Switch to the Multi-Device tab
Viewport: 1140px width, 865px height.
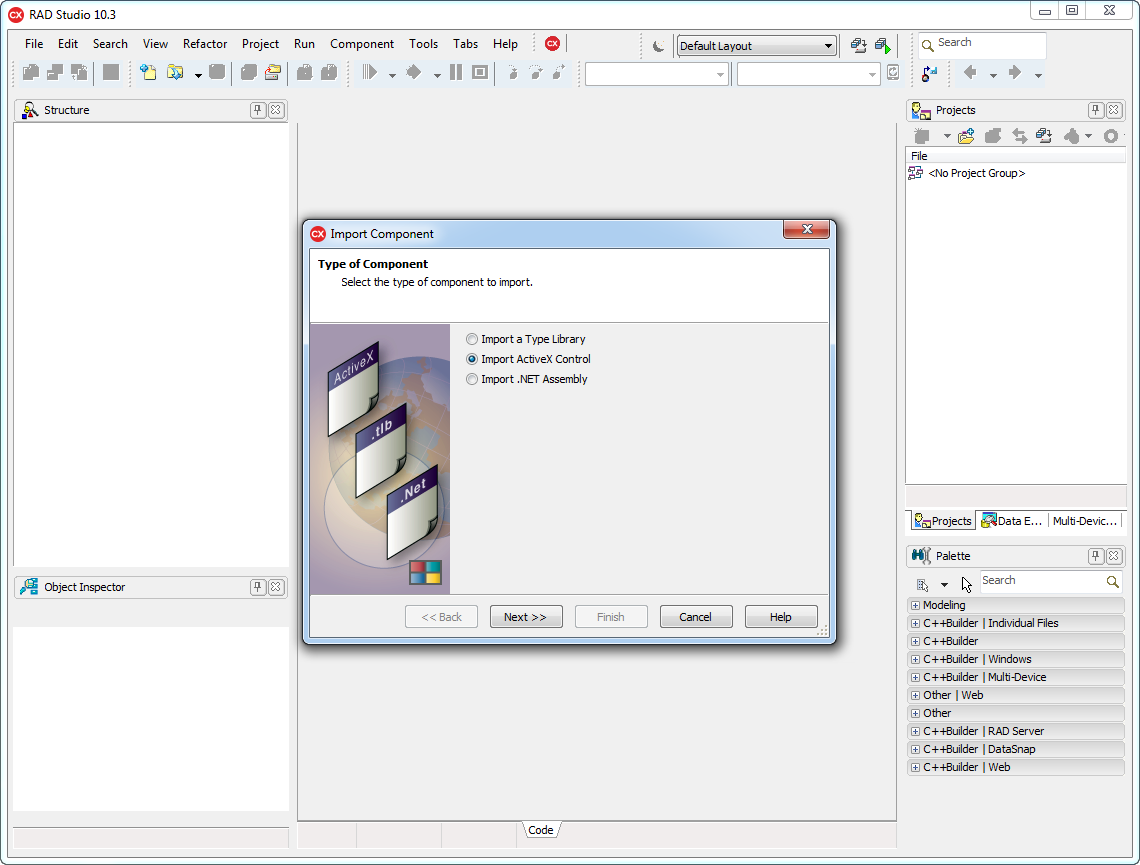[x=1084, y=520]
